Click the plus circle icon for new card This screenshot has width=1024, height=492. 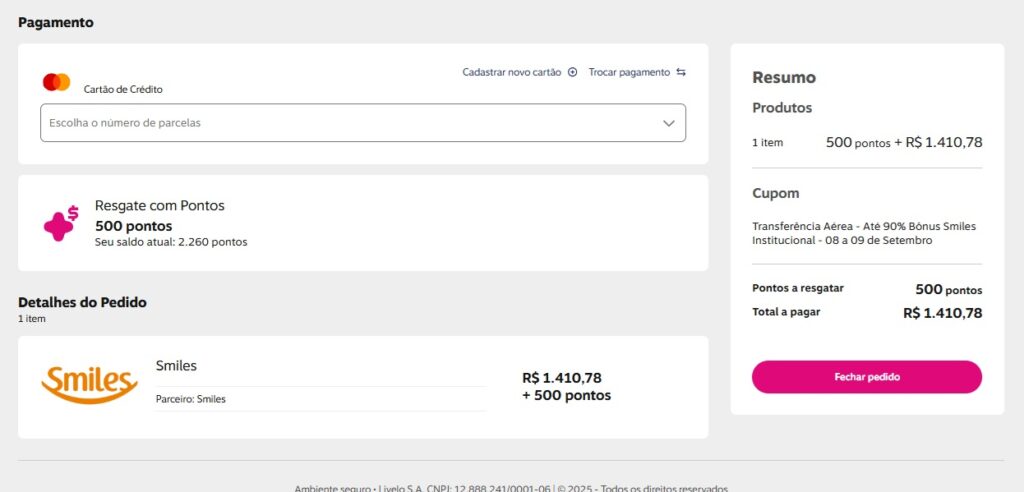573,72
